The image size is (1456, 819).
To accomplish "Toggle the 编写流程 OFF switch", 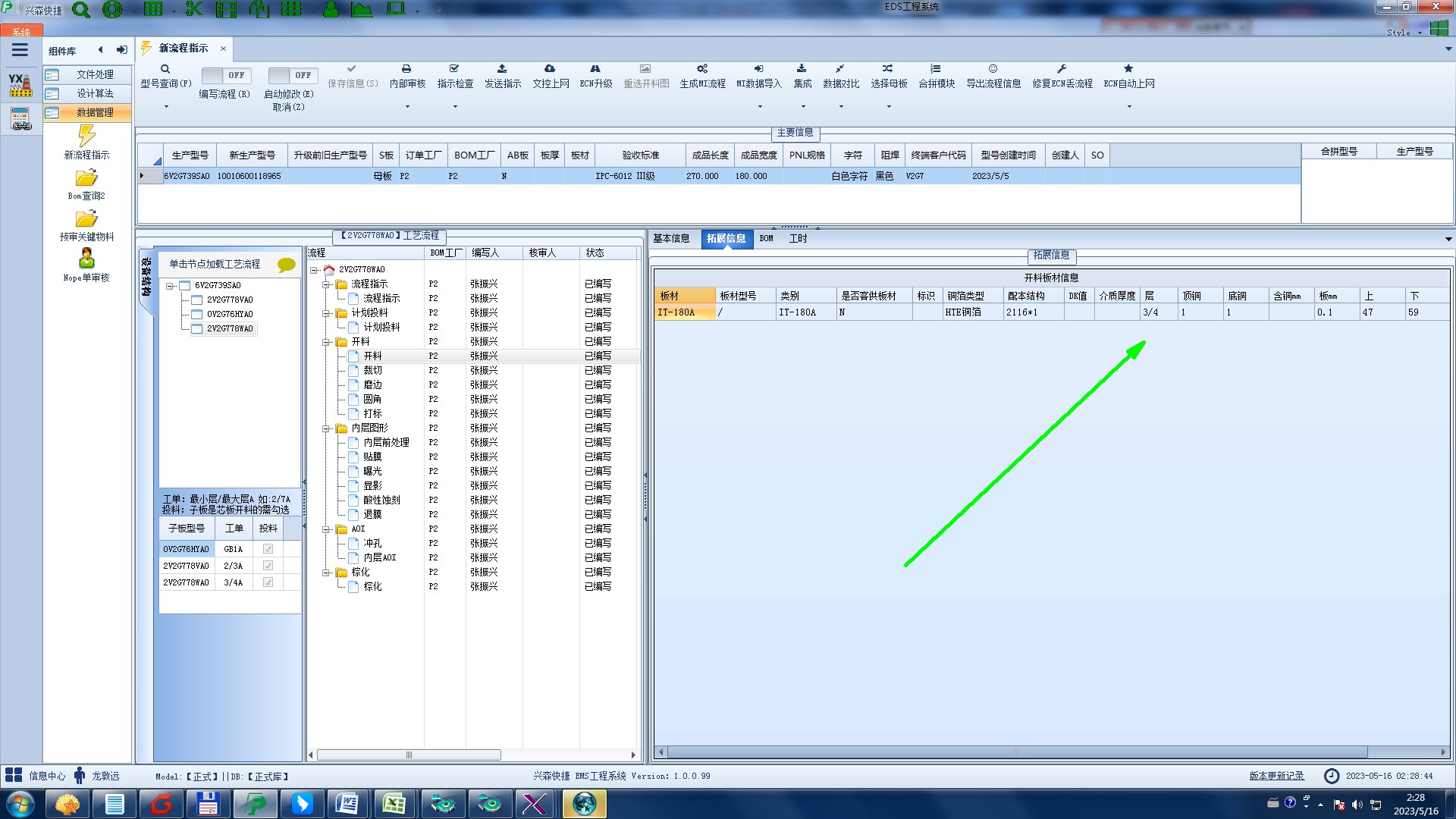I will tap(224, 75).
